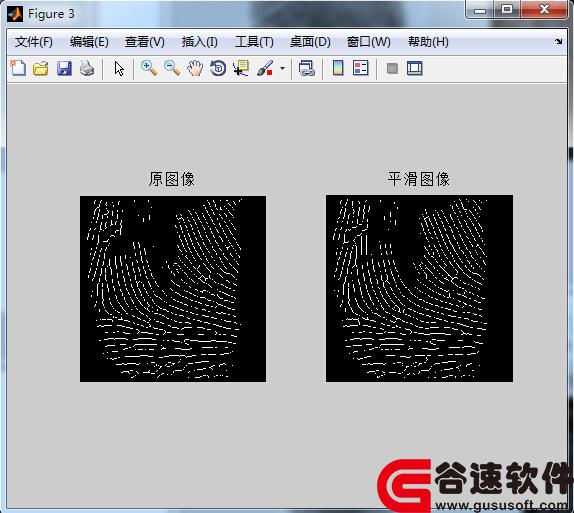Select the Pan hand tool
Image resolution: width=574 pixels, height=513 pixels.
[195, 68]
